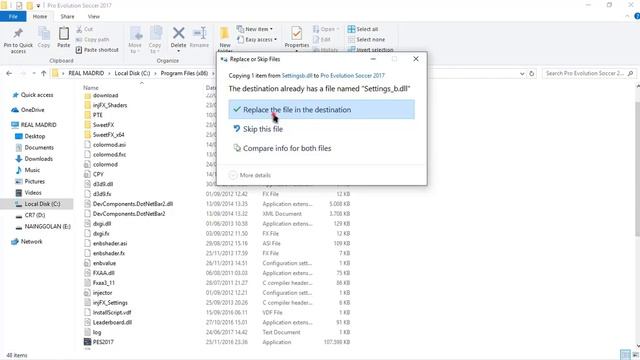Open the address bar history dropdown

522,73
